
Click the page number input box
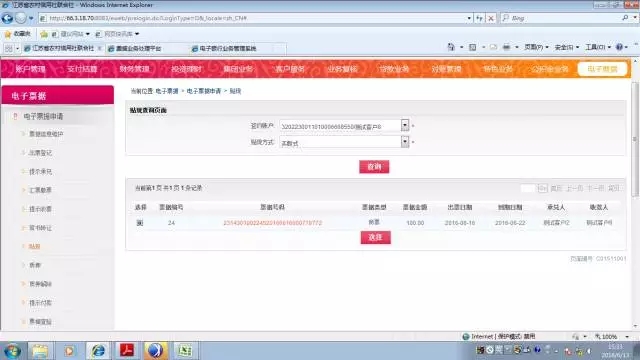click(x=528, y=188)
